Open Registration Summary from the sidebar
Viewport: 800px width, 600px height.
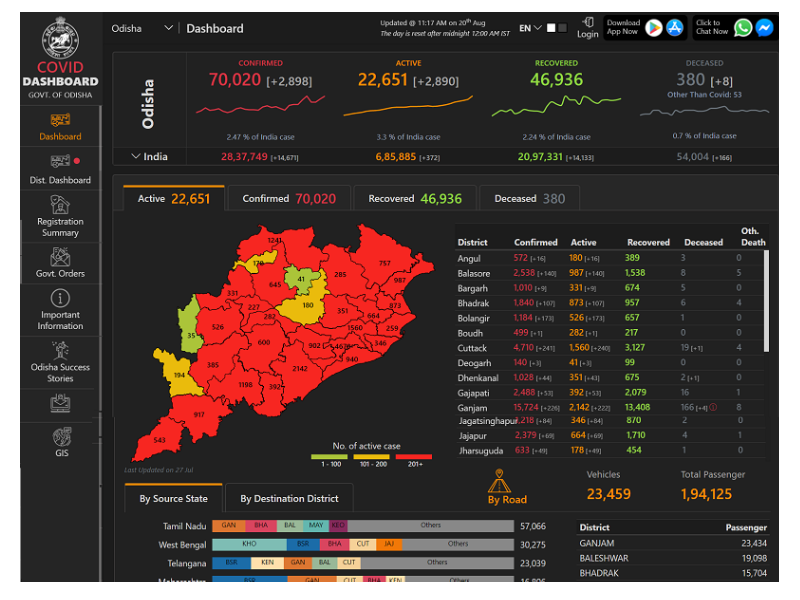(x=60, y=205)
